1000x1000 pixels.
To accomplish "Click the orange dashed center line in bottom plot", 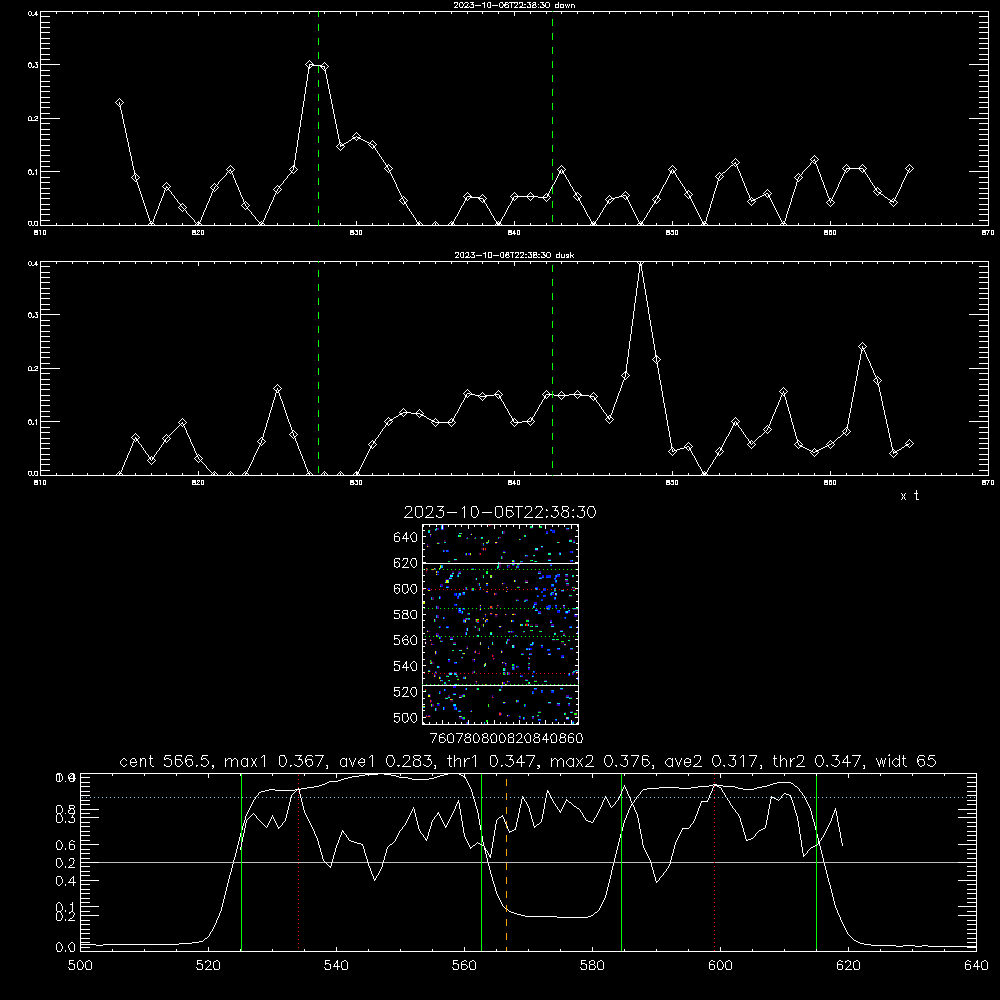I will tap(506, 861).
